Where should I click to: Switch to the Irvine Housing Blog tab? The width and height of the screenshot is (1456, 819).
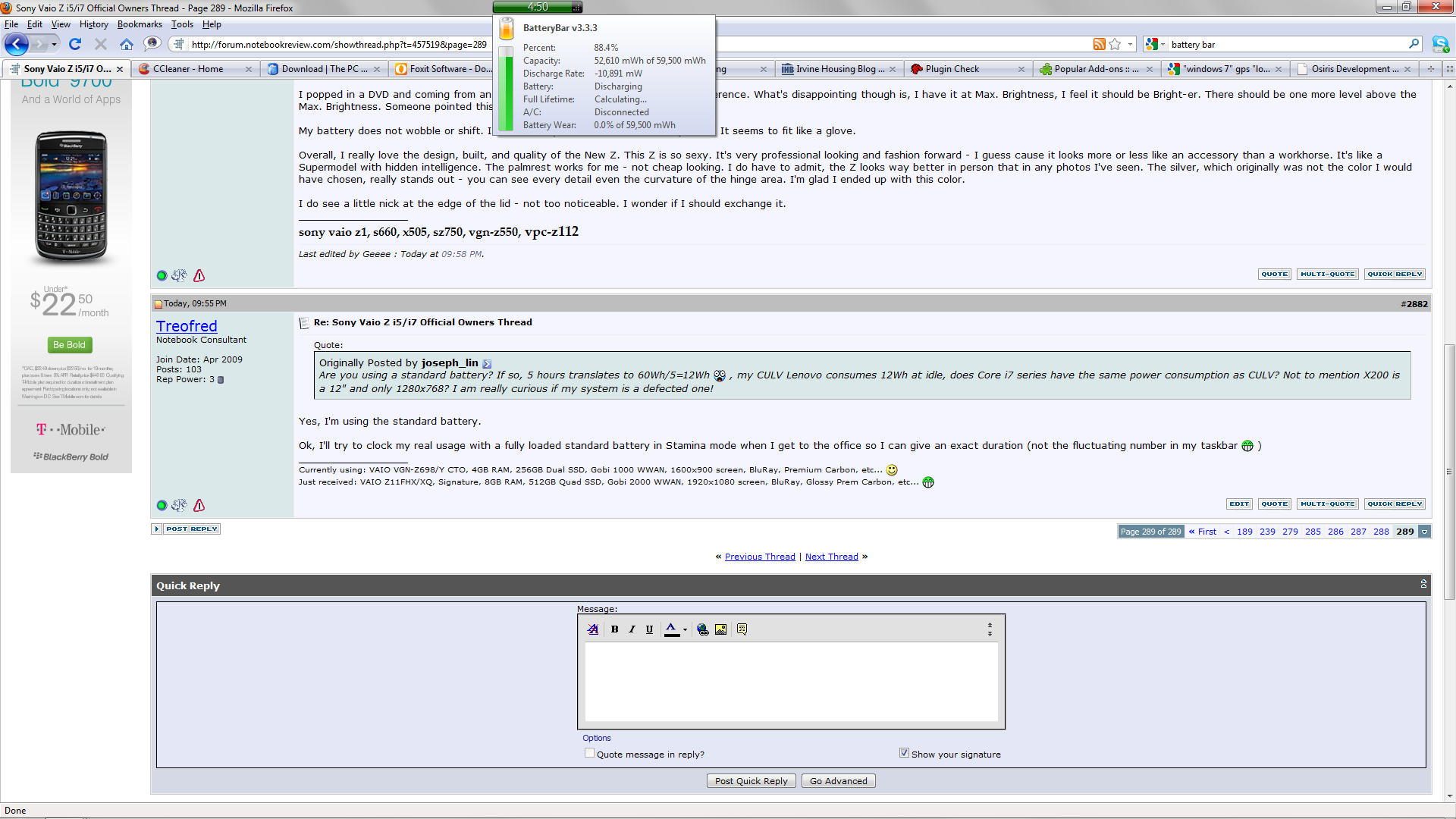(x=838, y=69)
